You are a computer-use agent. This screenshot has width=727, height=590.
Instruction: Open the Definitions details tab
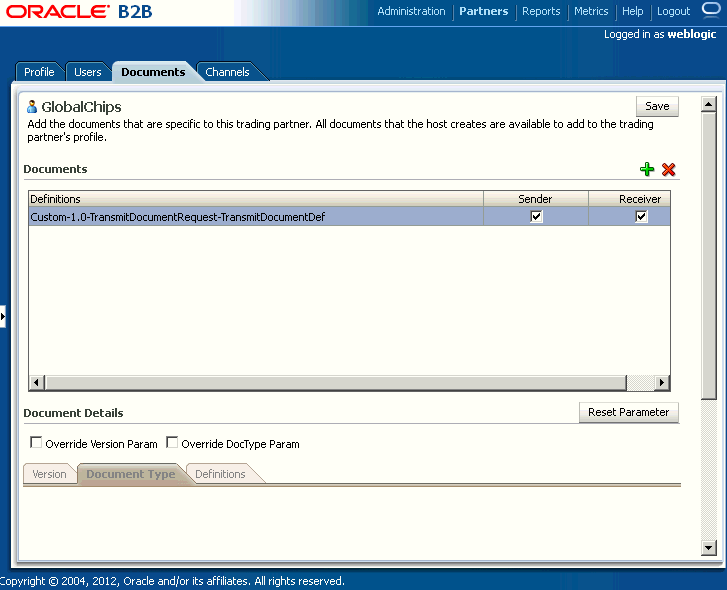point(220,474)
